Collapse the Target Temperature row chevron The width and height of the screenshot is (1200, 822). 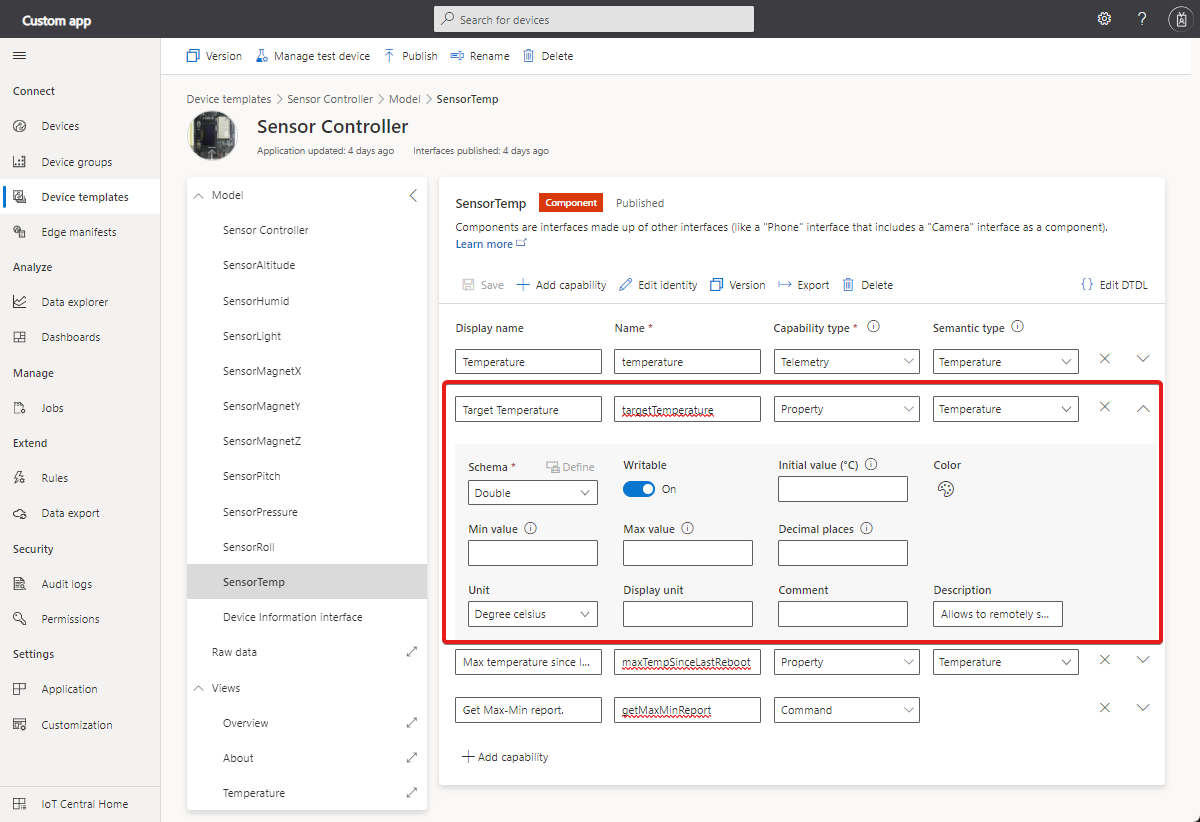[x=1144, y=408]
